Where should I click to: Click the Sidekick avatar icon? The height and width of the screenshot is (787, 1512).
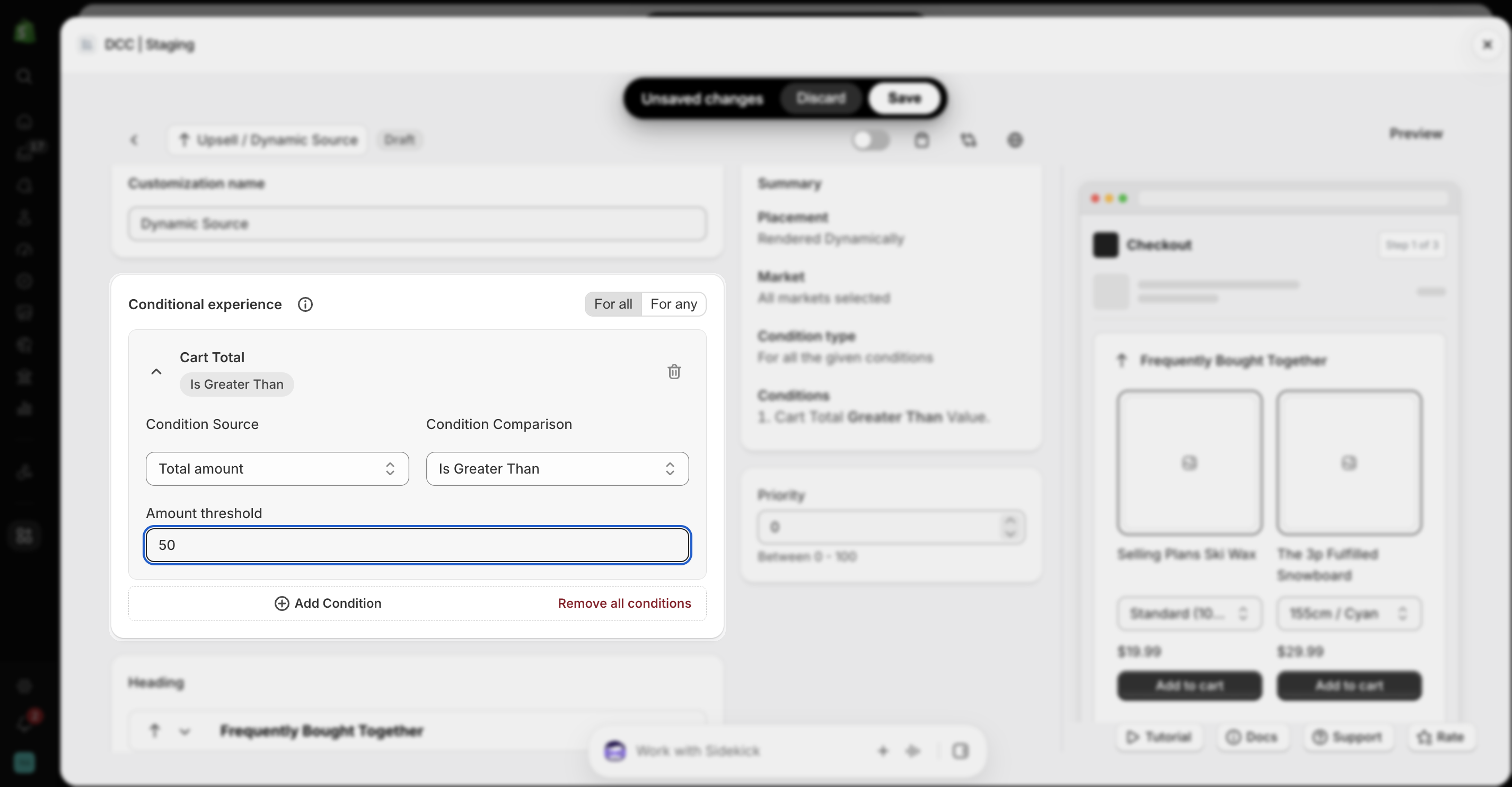(614, 750)
